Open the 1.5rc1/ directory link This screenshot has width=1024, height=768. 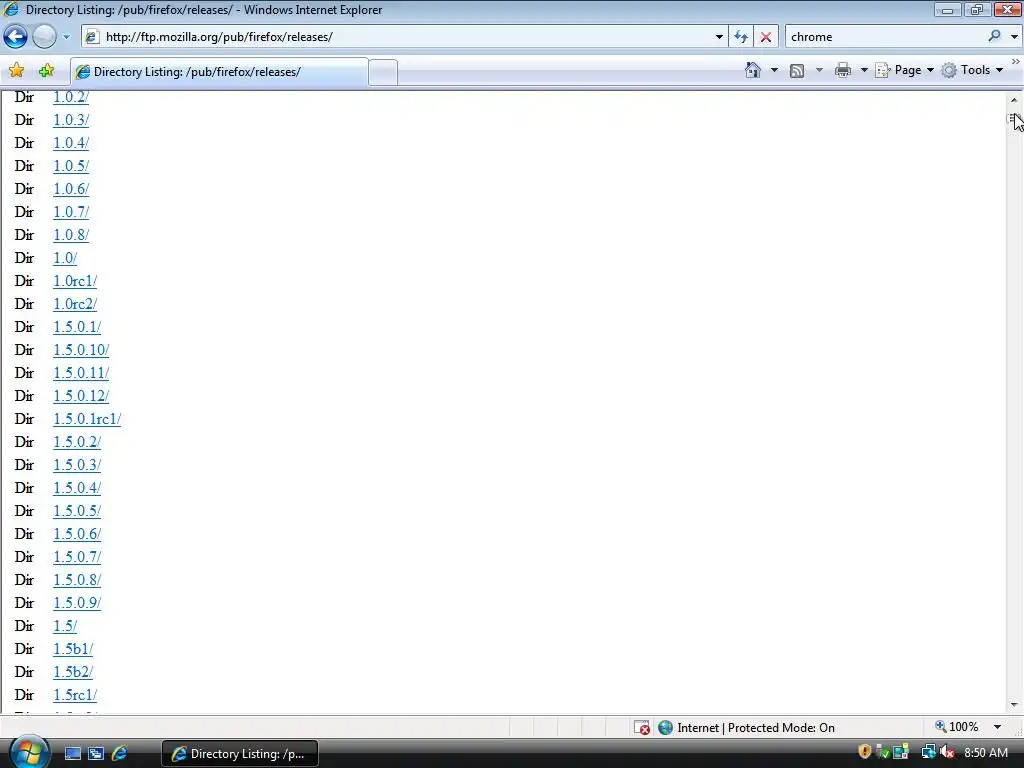coord(74,695)
